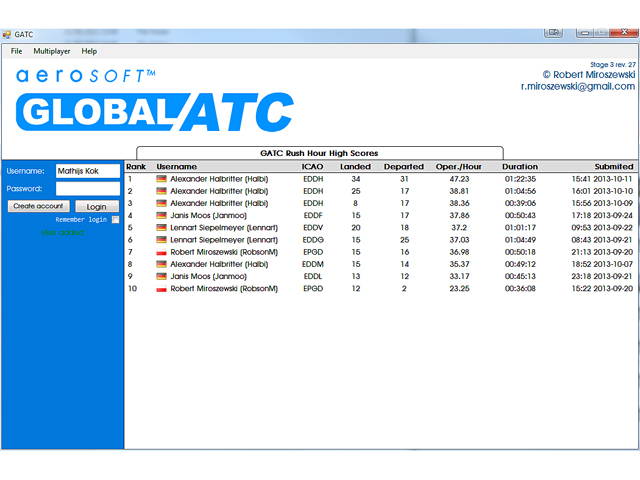This screenshot has height=480, width=640.
Task: Click the 01:22:35 duration value
Action: tap(520, 179)
